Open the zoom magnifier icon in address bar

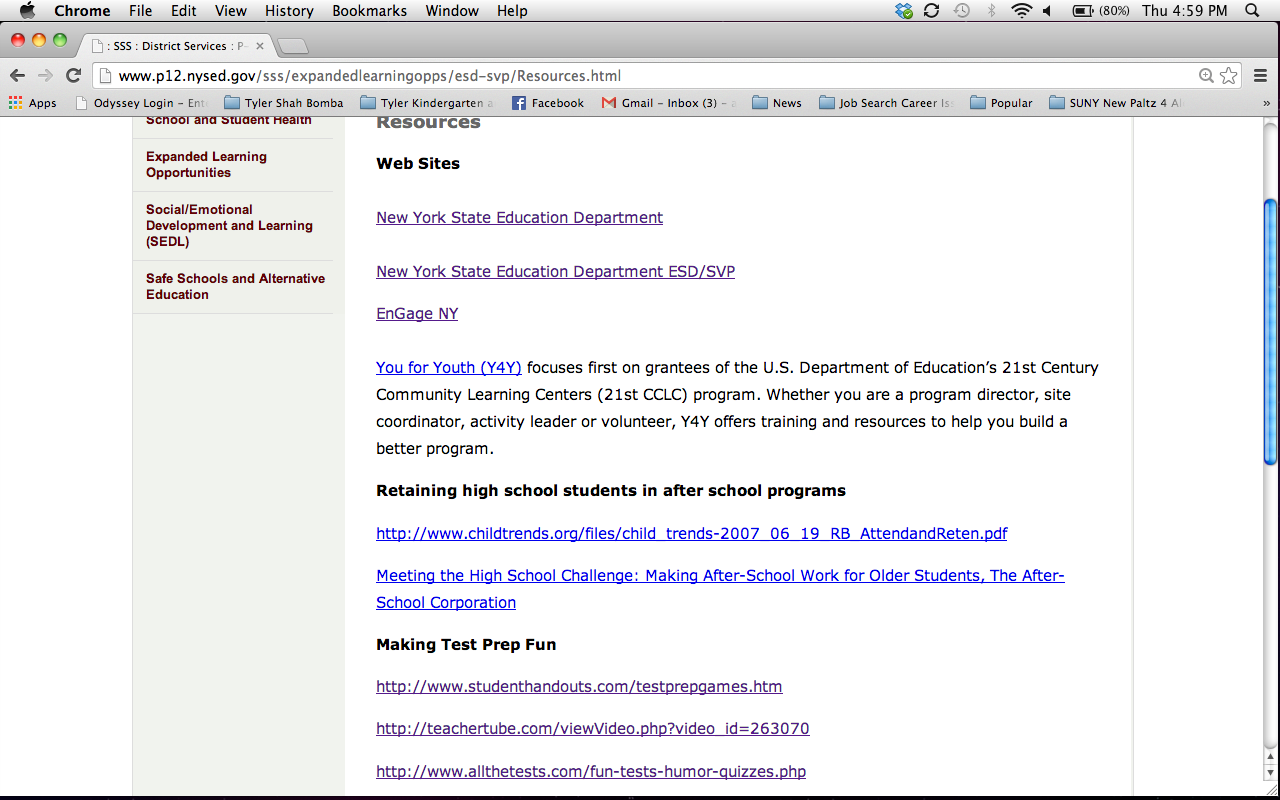pyautogui.click(x=1206, y=75)
